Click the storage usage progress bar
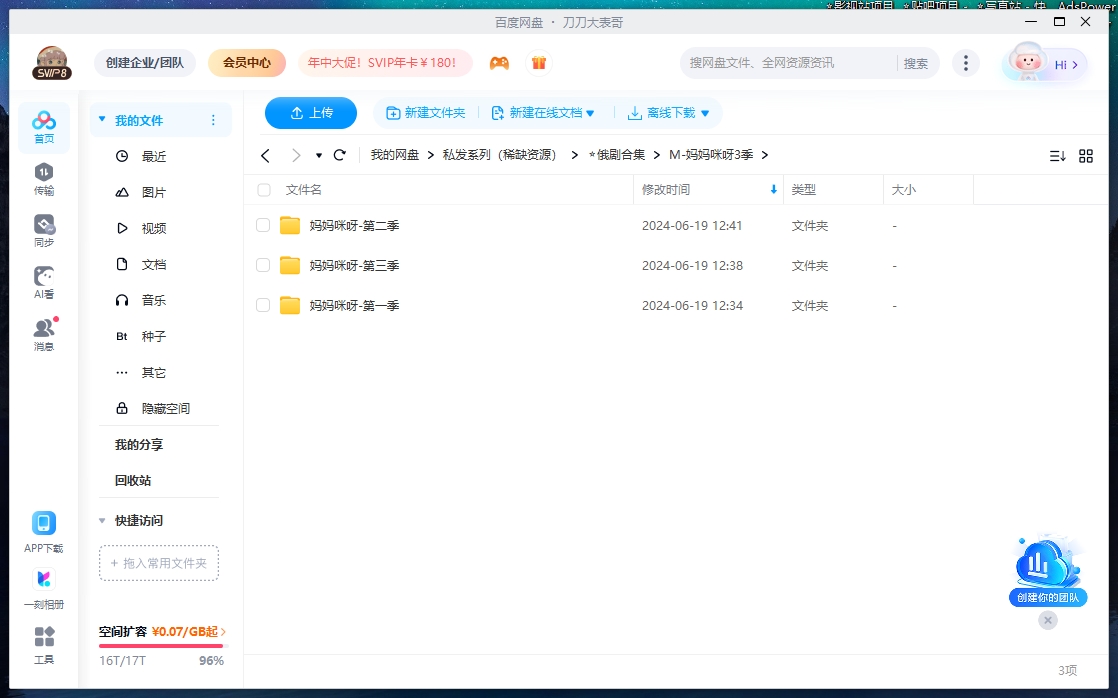This screenshot has height=698, width=1118. coord(160,645)
